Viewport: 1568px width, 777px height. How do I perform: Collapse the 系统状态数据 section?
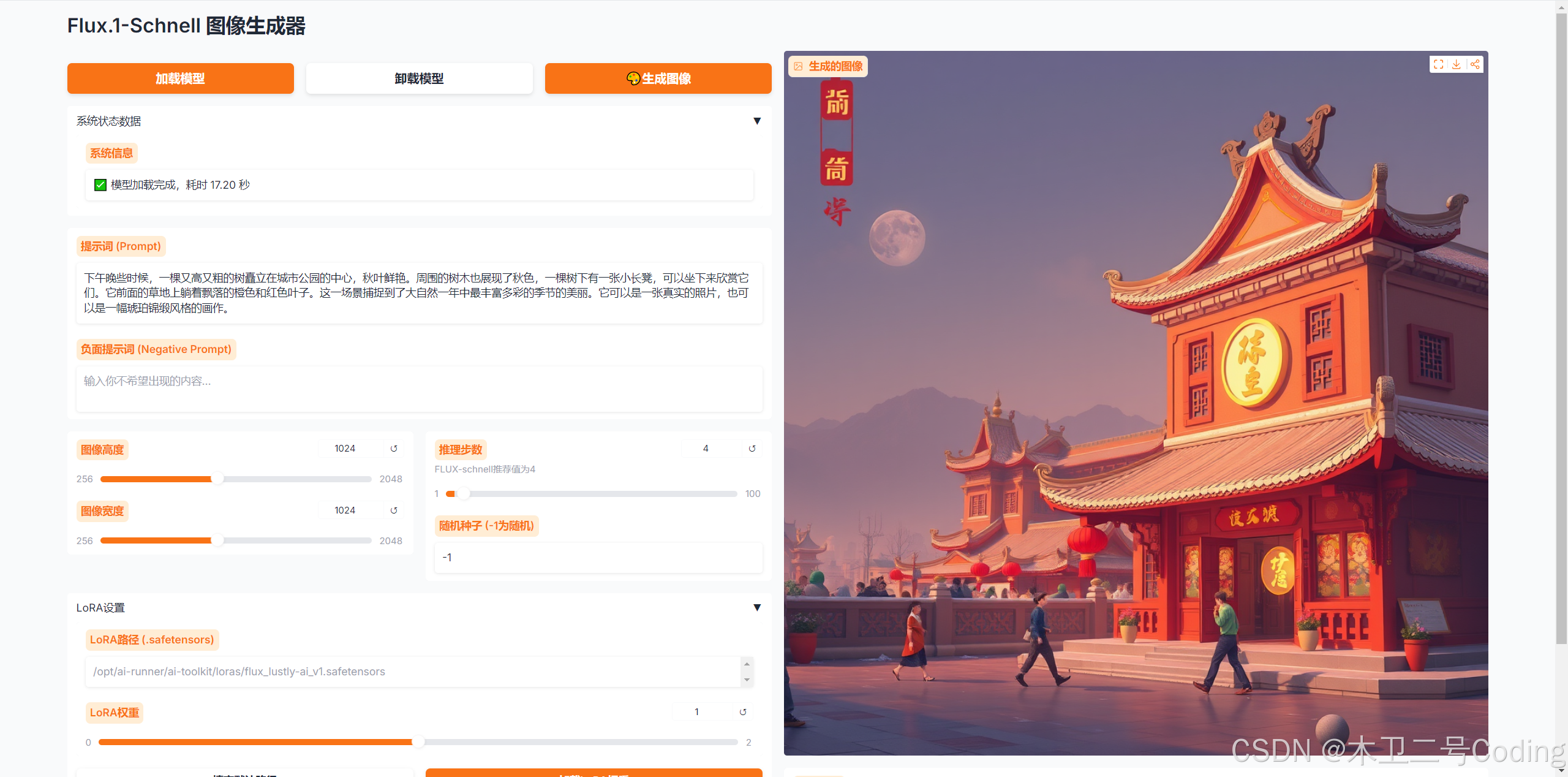757,121
